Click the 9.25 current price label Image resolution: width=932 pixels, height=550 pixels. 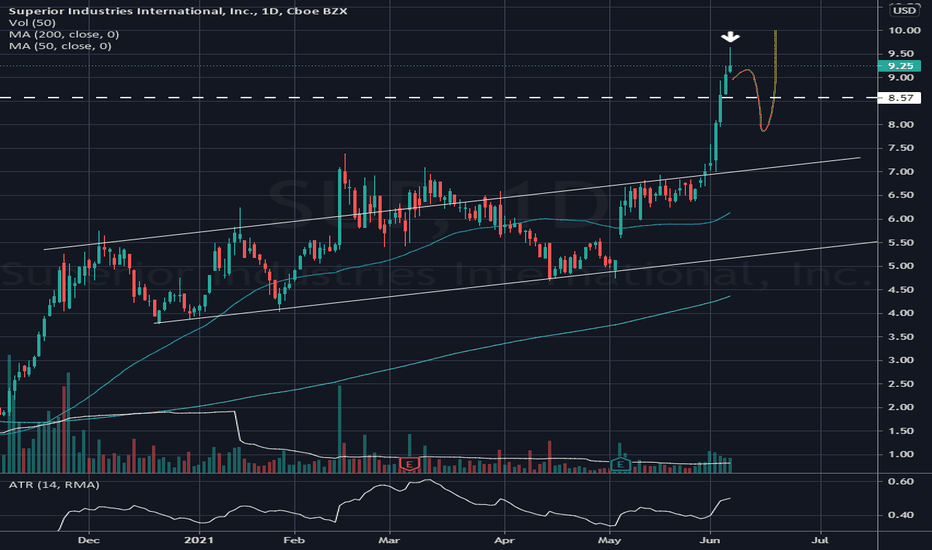point(900,66)
